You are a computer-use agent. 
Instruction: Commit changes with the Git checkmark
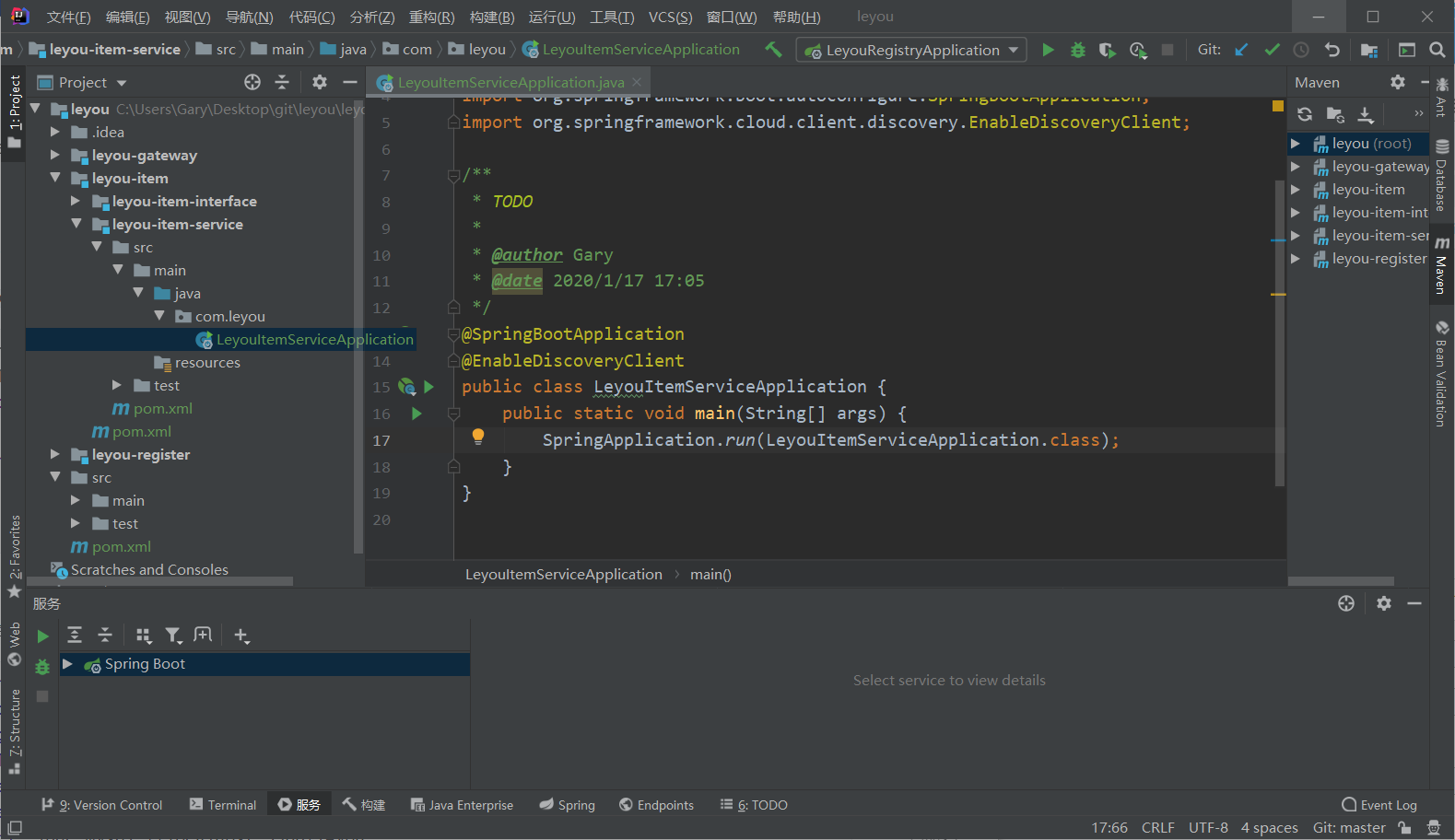click(x=1272, y=50)
